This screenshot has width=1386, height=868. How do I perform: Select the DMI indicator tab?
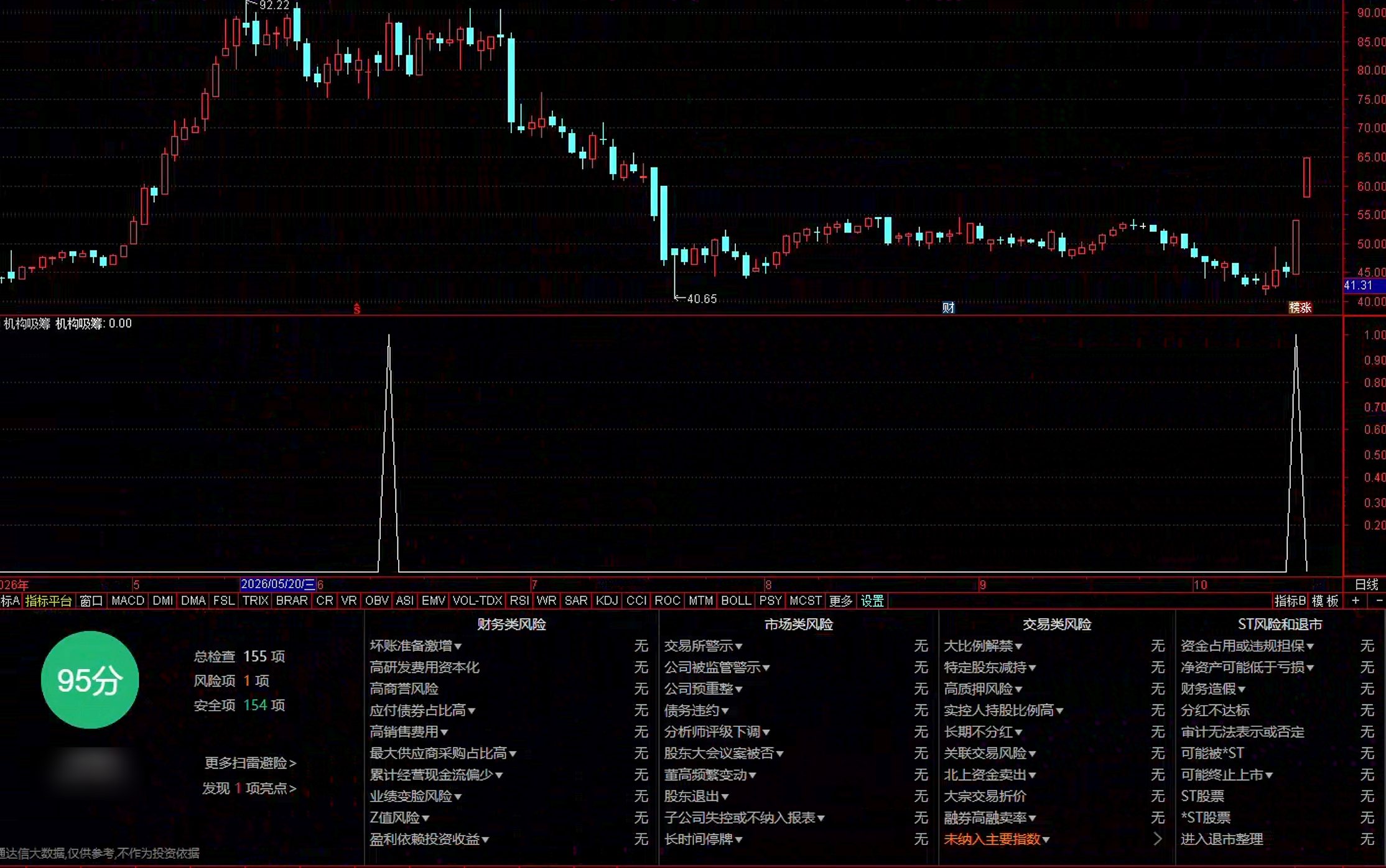click(x=163, y=601)
